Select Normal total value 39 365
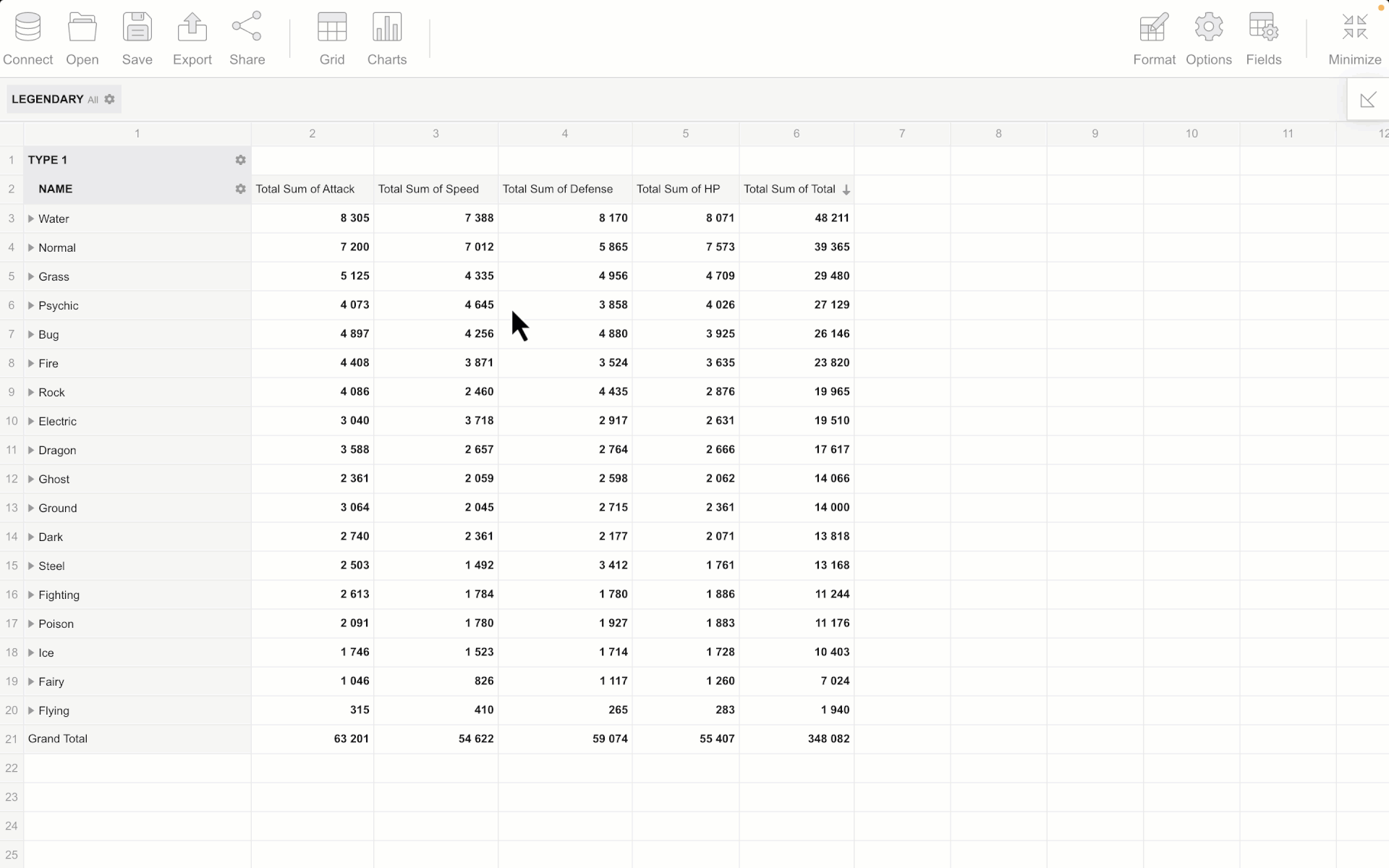Viewport: 1389px width, 868px height. [x=797, y=247]
